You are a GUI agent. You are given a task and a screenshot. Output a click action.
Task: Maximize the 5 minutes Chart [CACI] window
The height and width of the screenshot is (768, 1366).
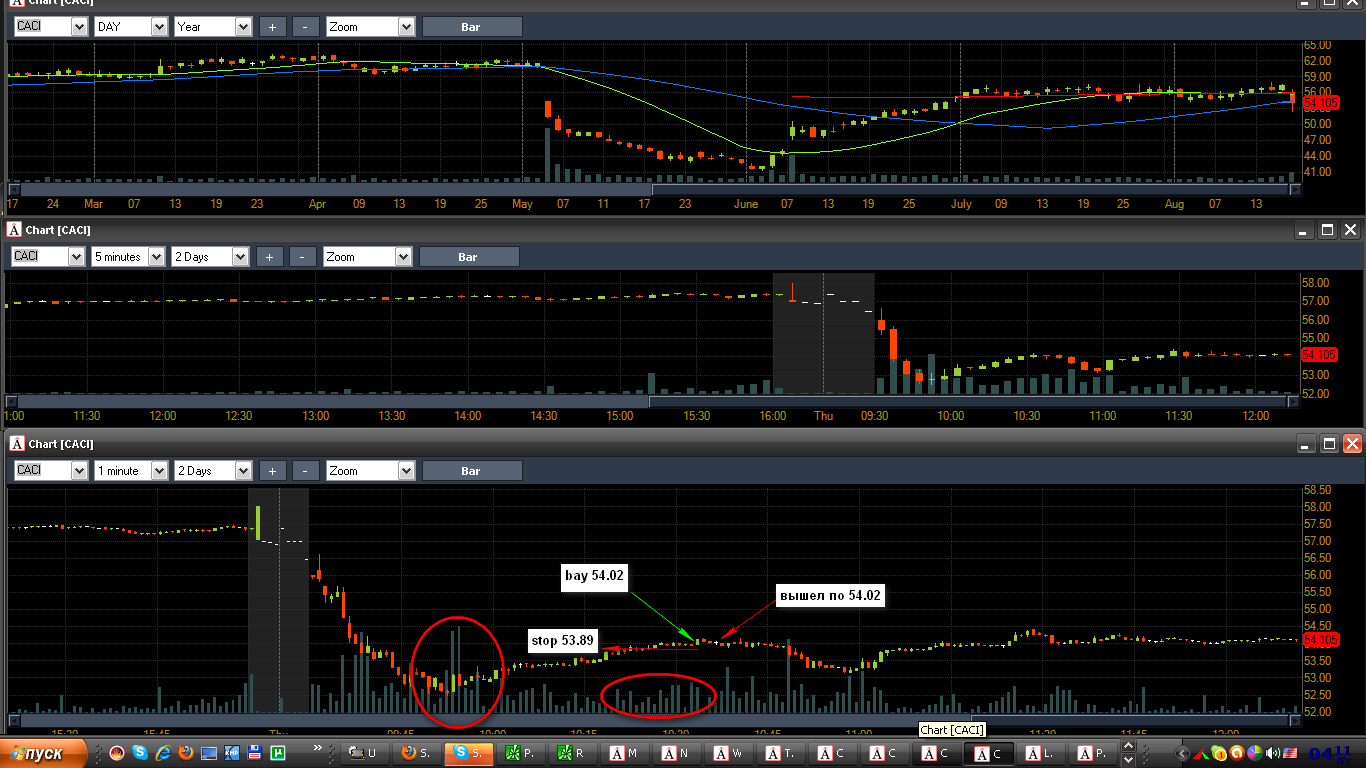coord(1327,230)
